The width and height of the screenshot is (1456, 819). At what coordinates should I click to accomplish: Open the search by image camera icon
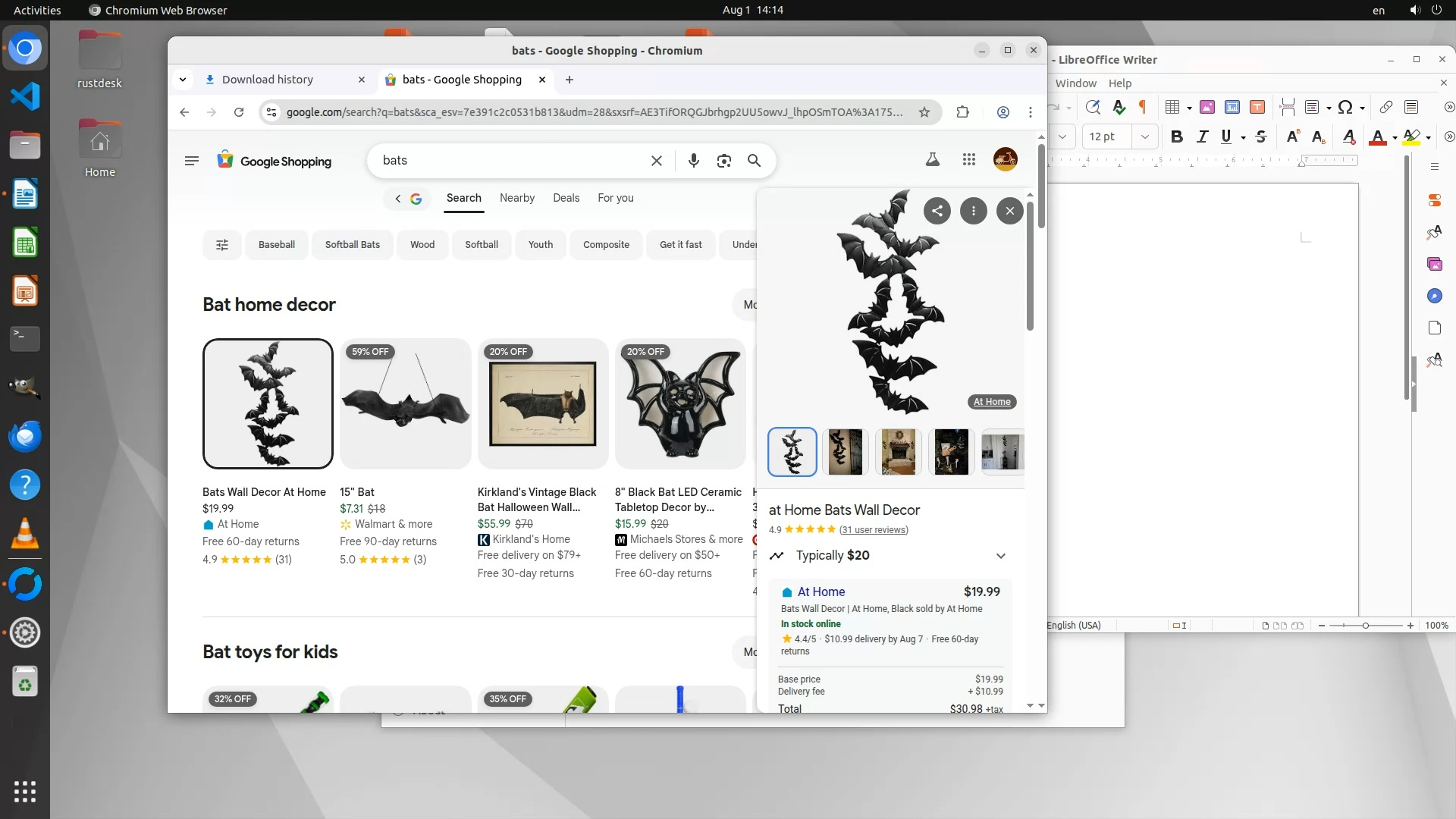point(723,161)
